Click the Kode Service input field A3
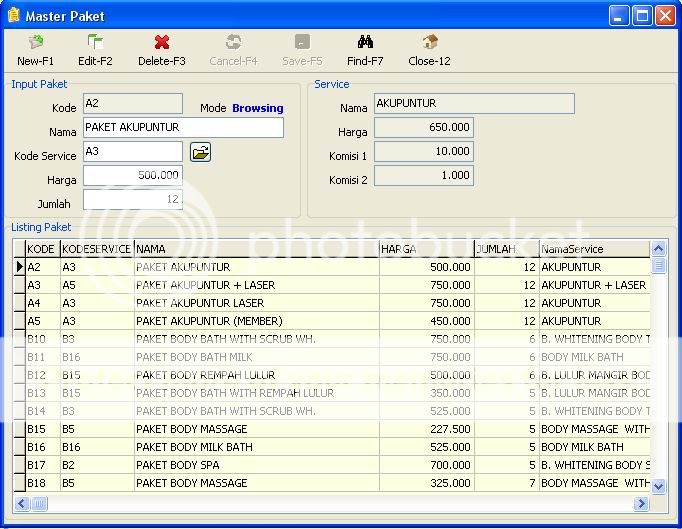 (133, 151)
